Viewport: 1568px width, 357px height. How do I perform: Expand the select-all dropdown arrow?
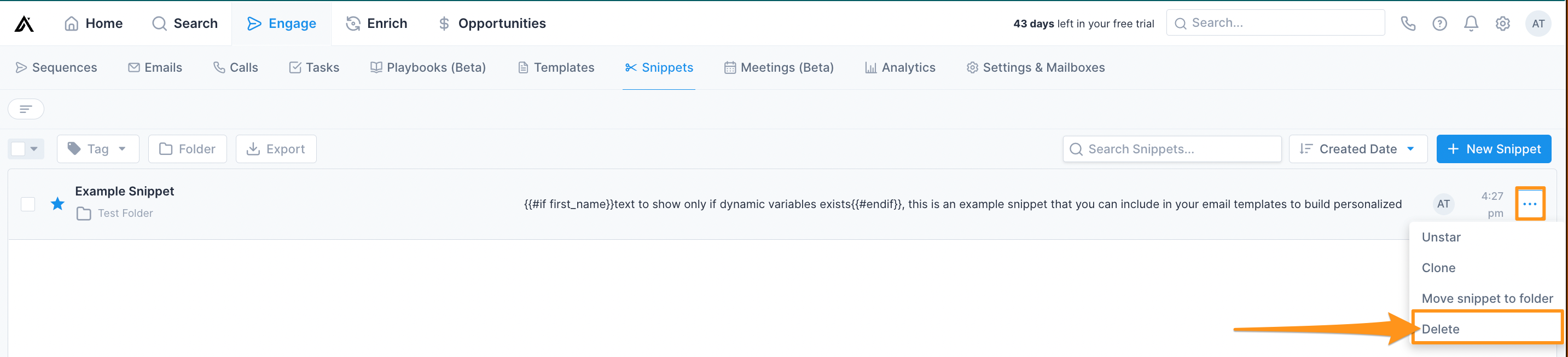(x=34, y=148)
